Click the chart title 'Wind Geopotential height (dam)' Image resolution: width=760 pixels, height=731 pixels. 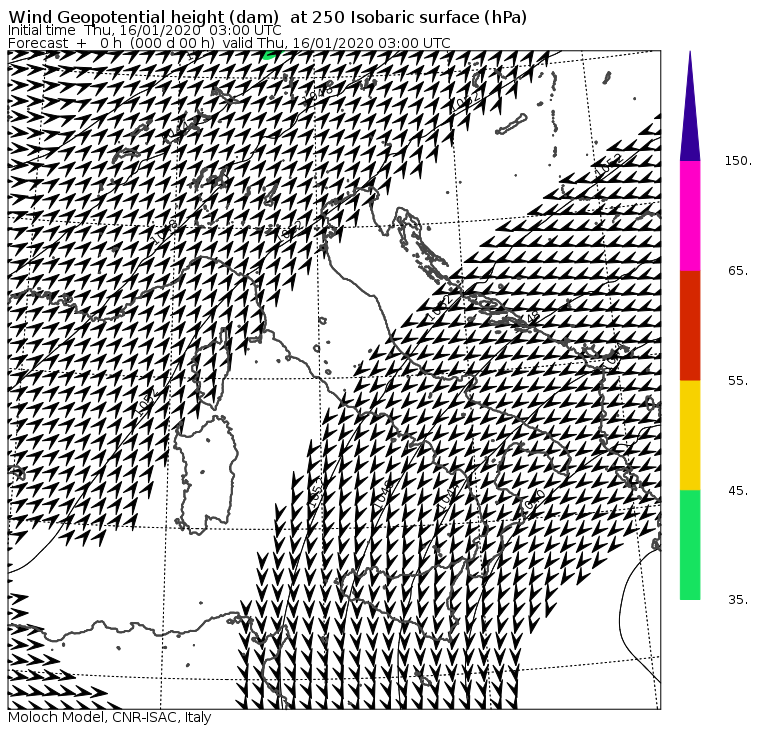click(267, 17)
